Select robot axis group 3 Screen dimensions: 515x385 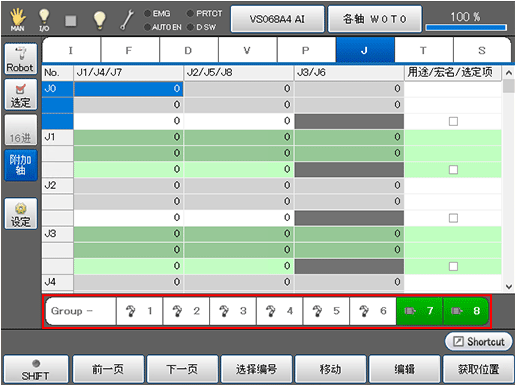233,311
